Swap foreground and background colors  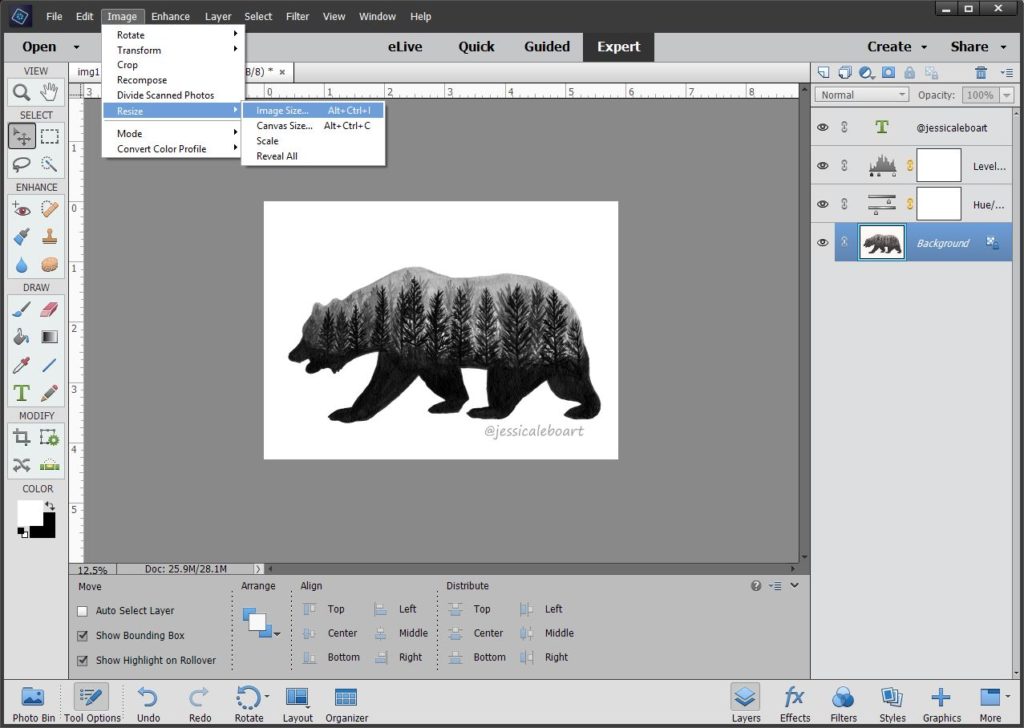point(50,506)
